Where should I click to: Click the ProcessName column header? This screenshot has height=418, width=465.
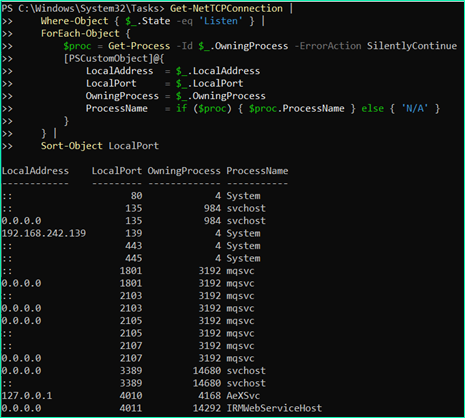click(257, 171)
